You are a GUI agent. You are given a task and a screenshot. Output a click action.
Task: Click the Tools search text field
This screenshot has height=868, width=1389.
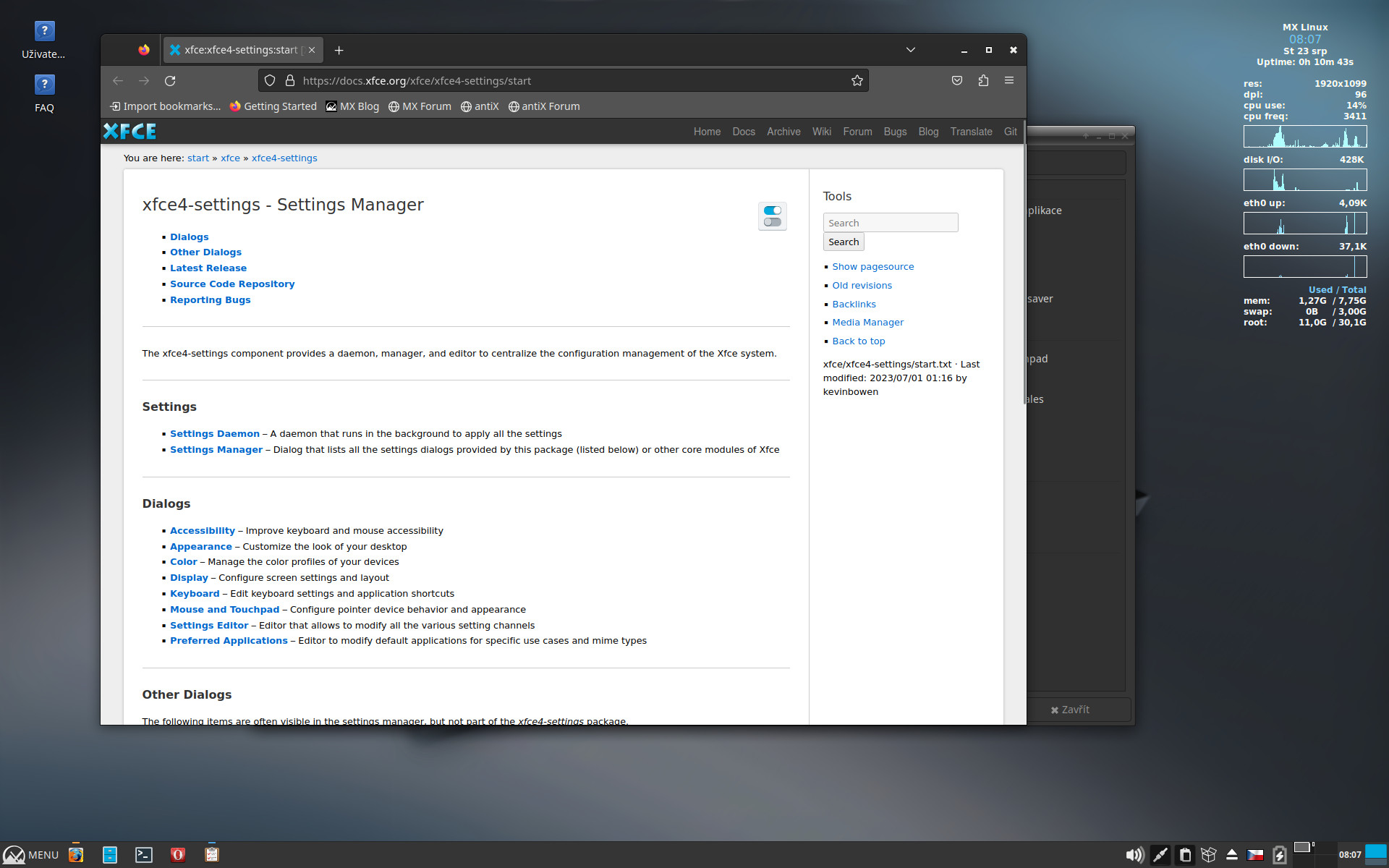pyautogui.click(x=891, y=223)
